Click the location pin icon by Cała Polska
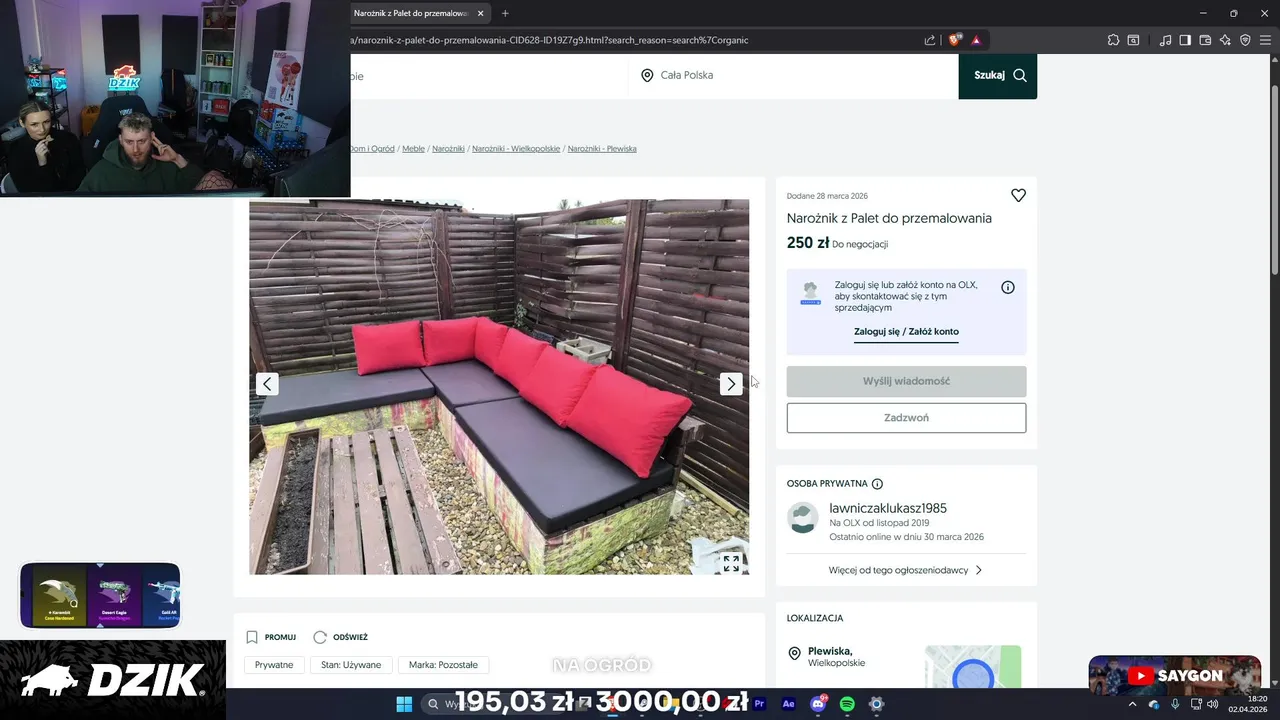The width and height of the screenshot is (1280, 720). point(647,76)
